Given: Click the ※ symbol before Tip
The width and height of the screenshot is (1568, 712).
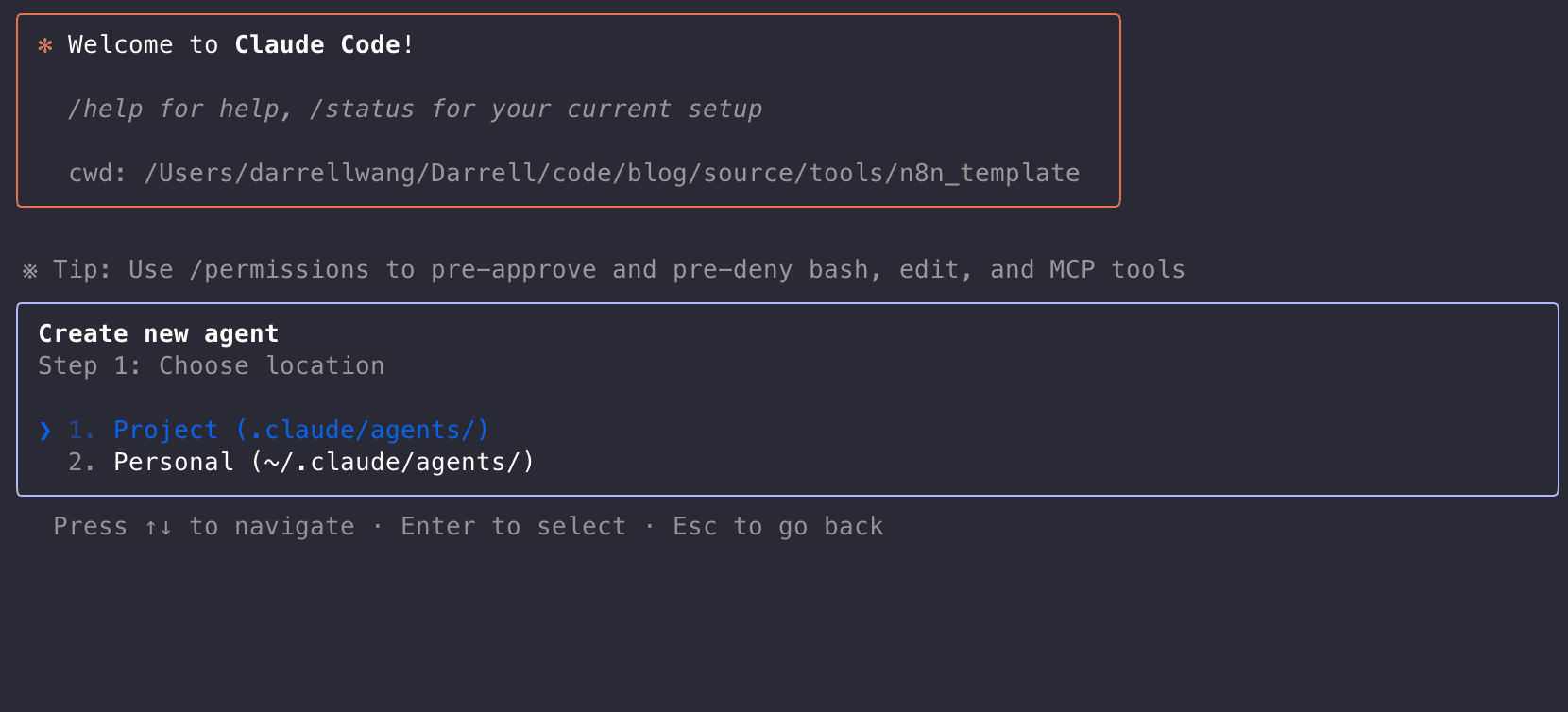Looking at the screenshot, I should pyautogui.click(x=30, y=271).
